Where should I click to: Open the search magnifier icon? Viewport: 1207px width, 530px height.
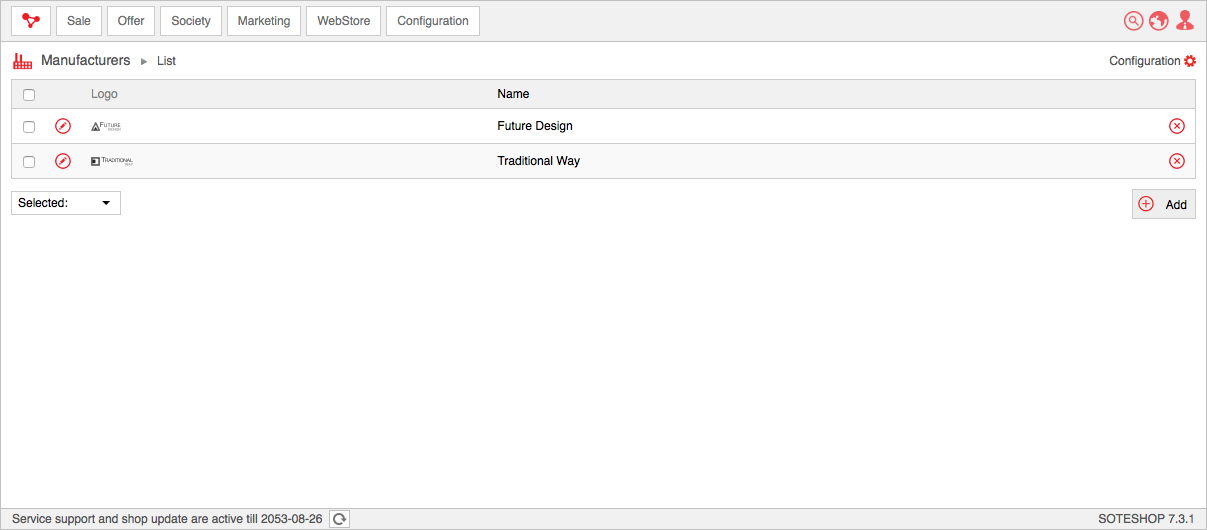click(1134, 21)
